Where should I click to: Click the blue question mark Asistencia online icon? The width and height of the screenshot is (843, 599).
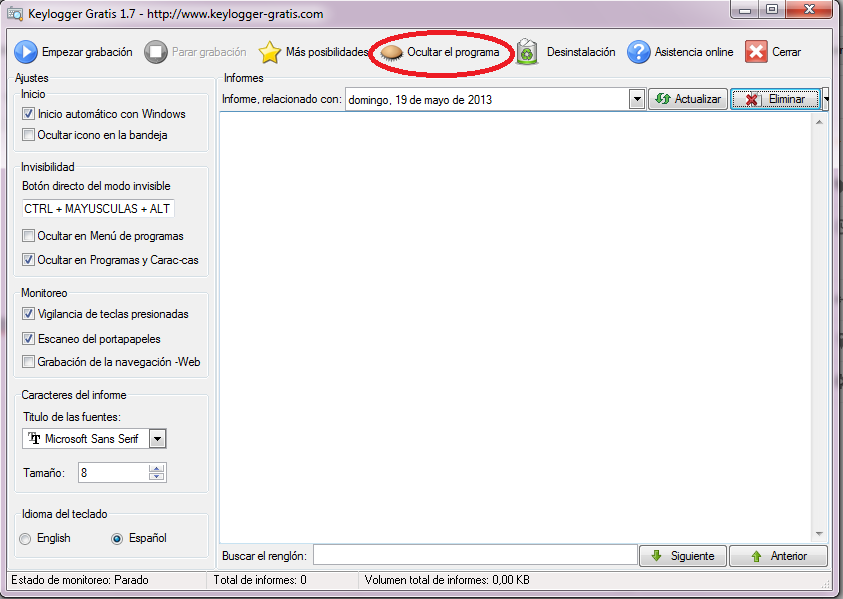(639, 52)
